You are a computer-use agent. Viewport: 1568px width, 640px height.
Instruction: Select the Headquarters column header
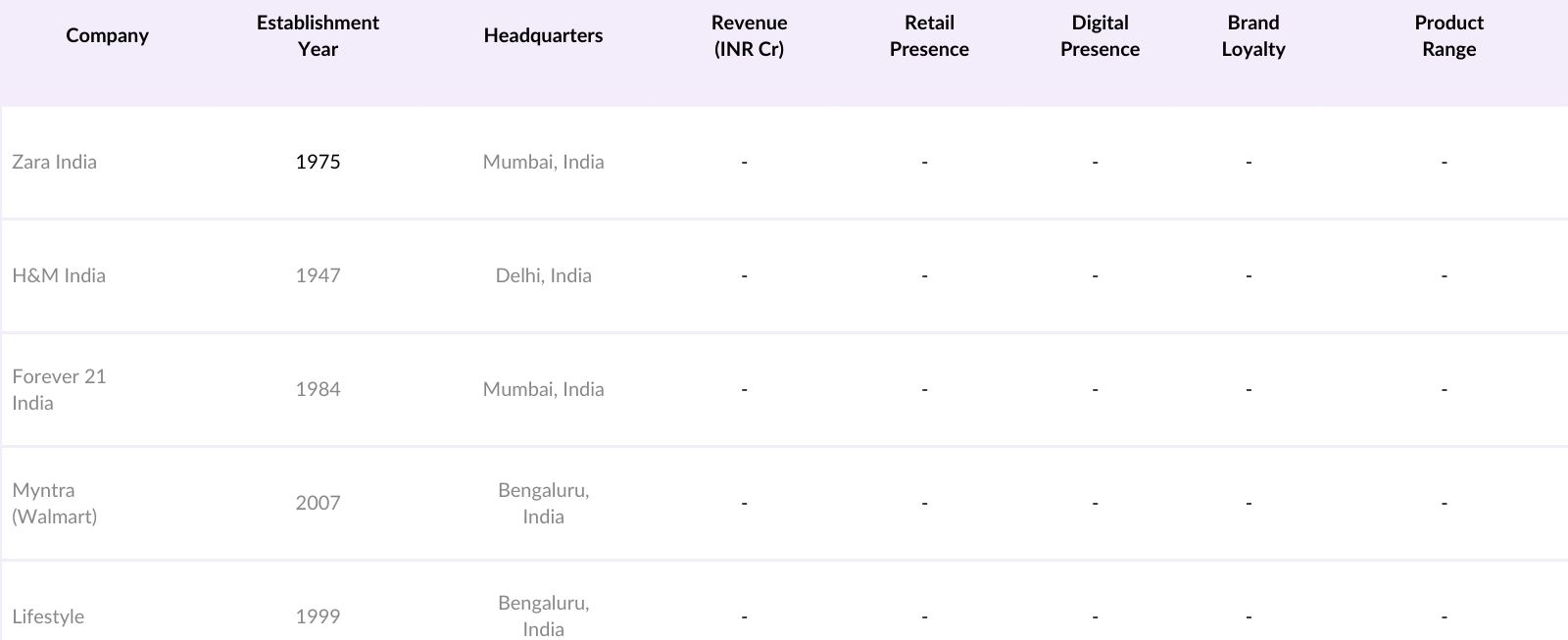point(543,35)
